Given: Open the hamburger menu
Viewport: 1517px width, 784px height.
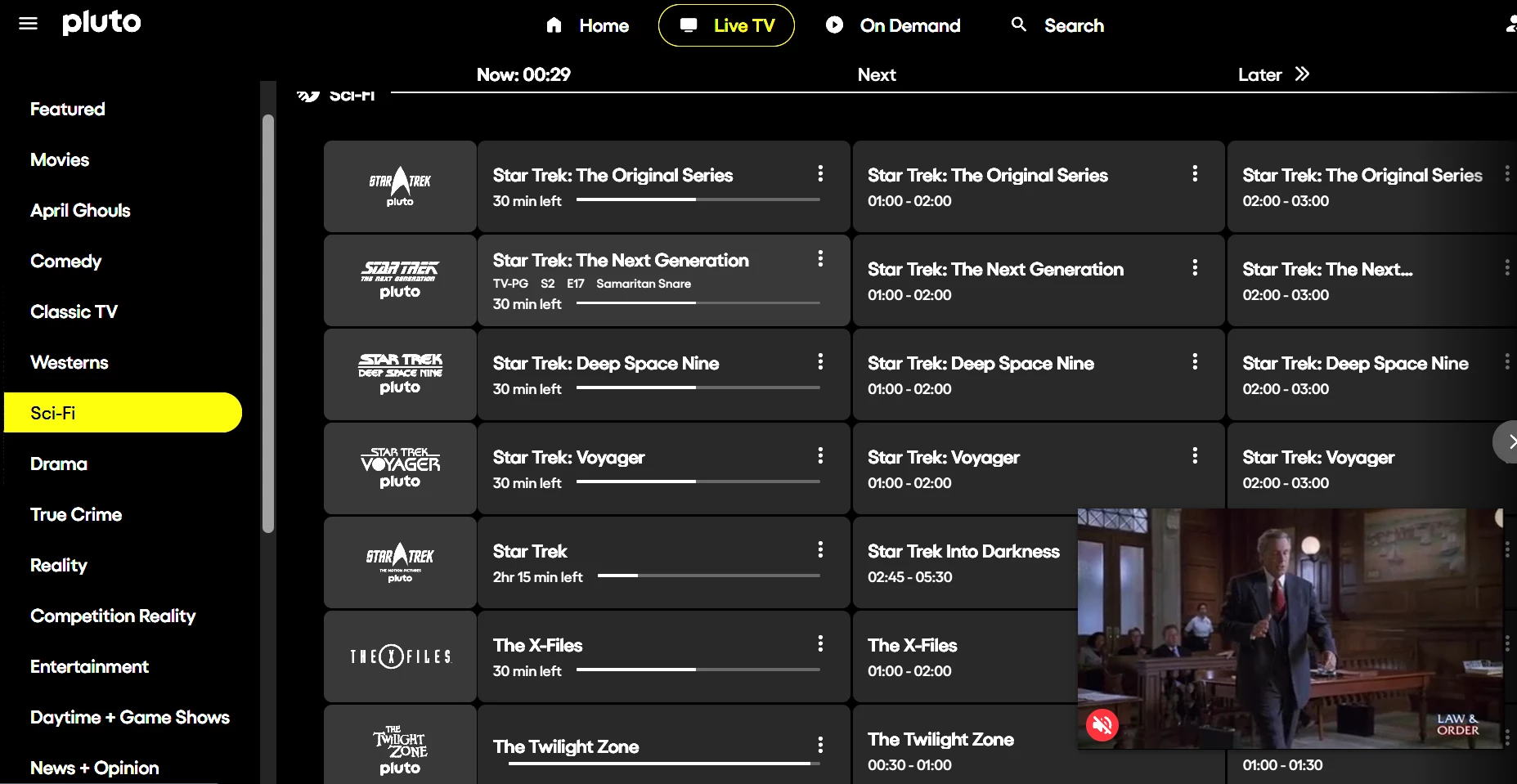Looking at the screenshot, I should pyautogui.click(x=28, y=24).
